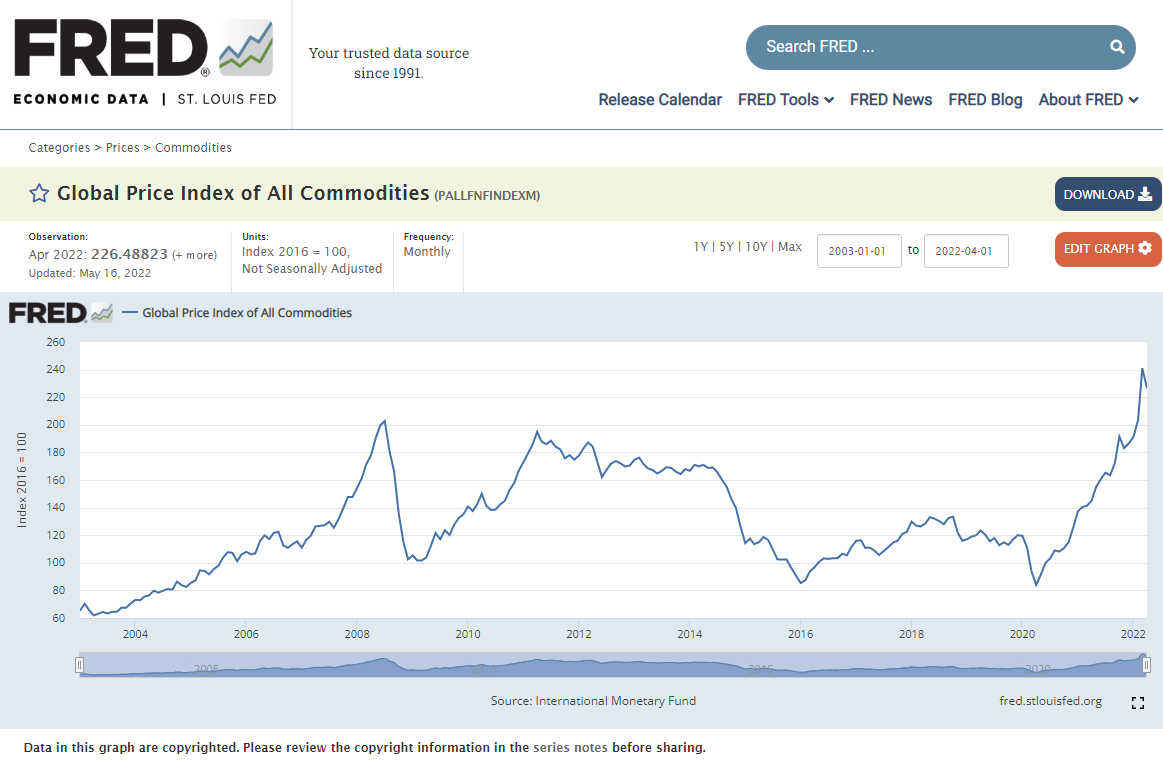1163x765 pixels.
Task: Open FRED News page
Action: 891,99
